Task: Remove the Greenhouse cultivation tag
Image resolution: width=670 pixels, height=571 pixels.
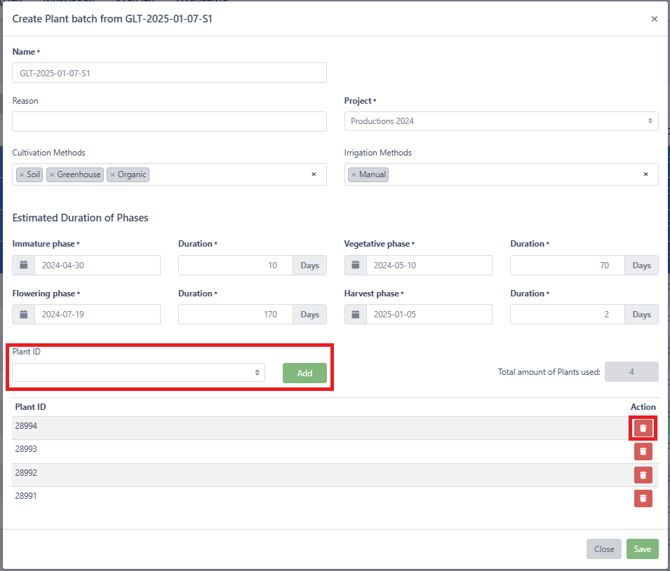Action: pos(52,175)
